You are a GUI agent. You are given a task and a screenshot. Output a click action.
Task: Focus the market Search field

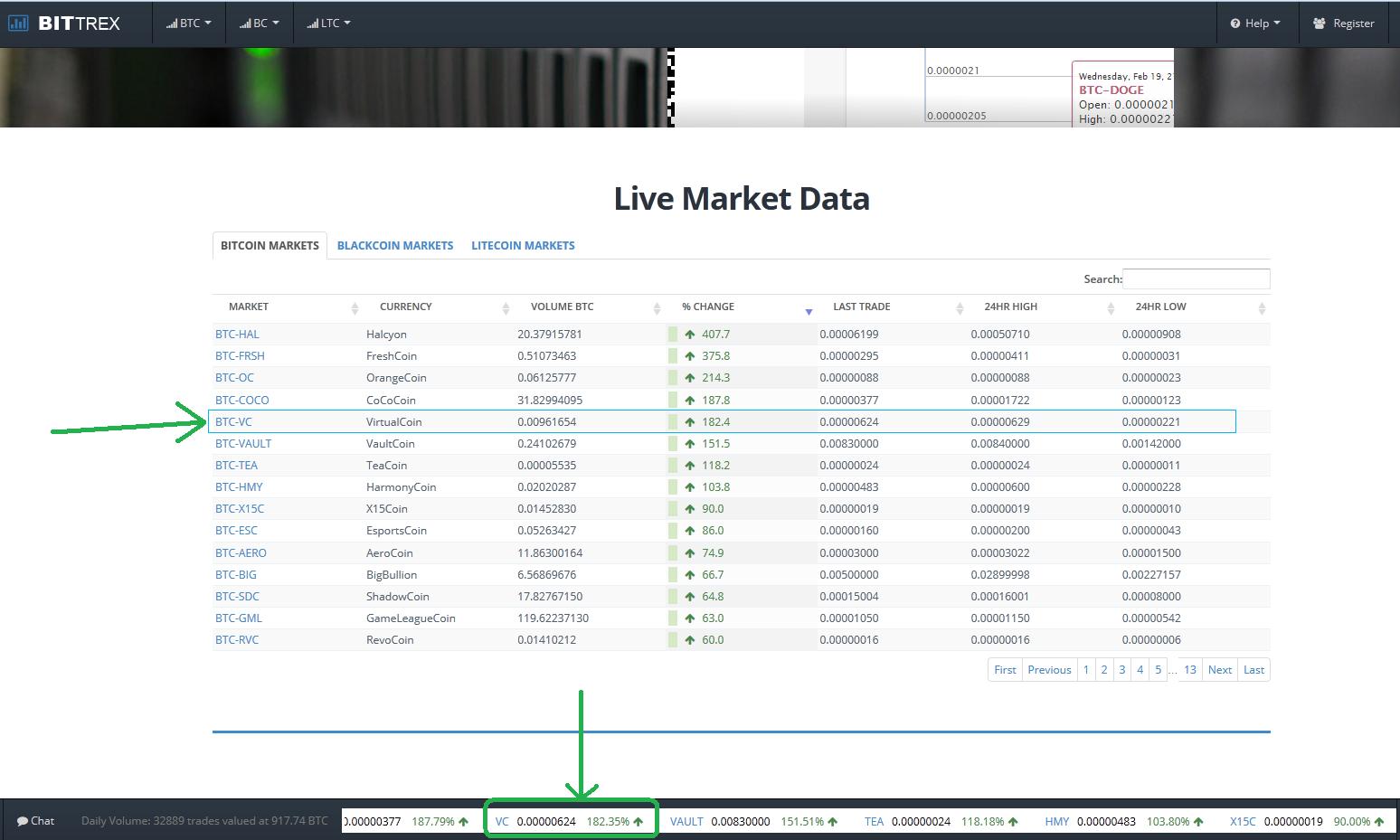click(x=1196, y=278)
